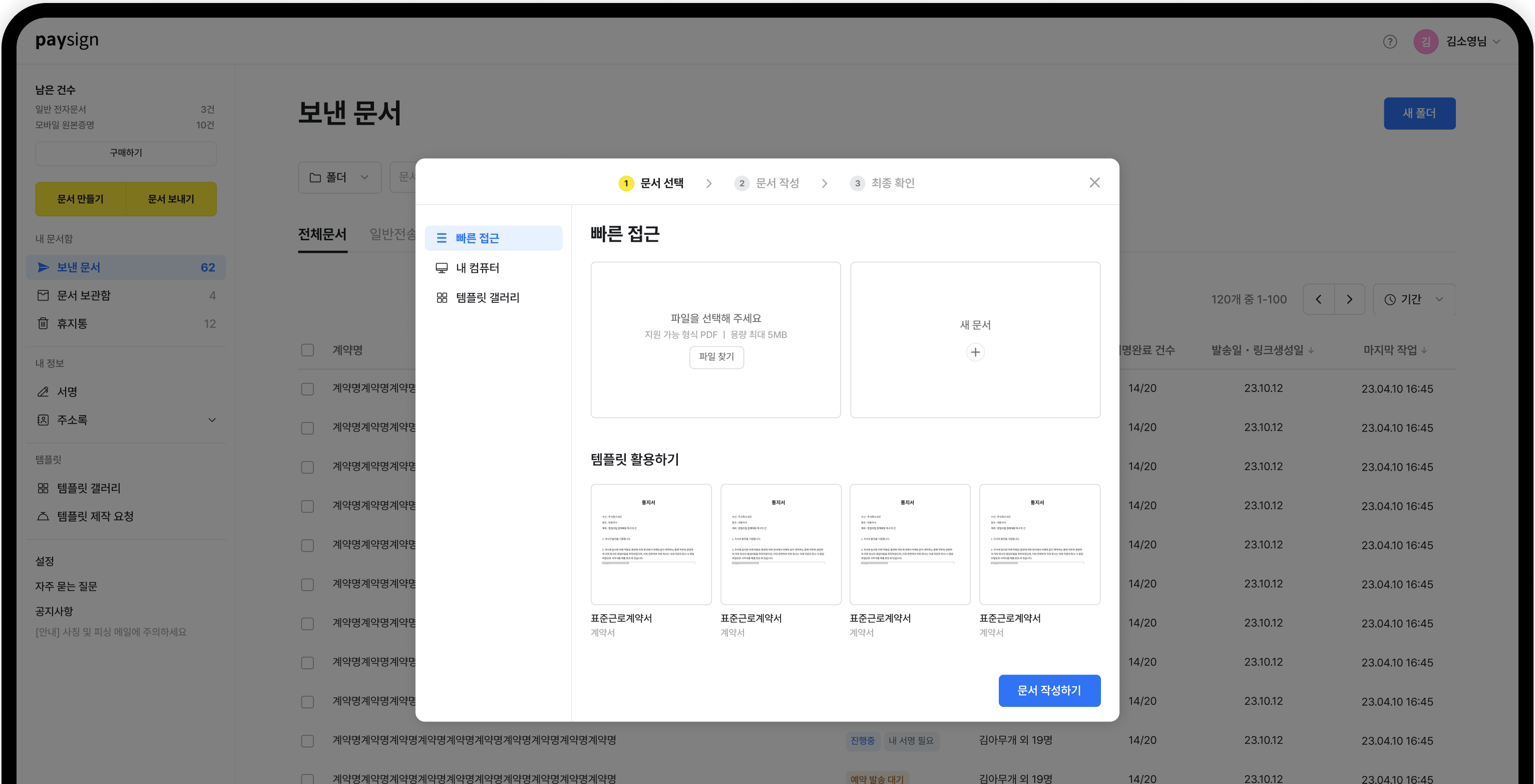This screenshot has height=784, width=1535.
Task: Select the first 표준근로계약서 template thumbnail
Action: click(x=651, y=544)
